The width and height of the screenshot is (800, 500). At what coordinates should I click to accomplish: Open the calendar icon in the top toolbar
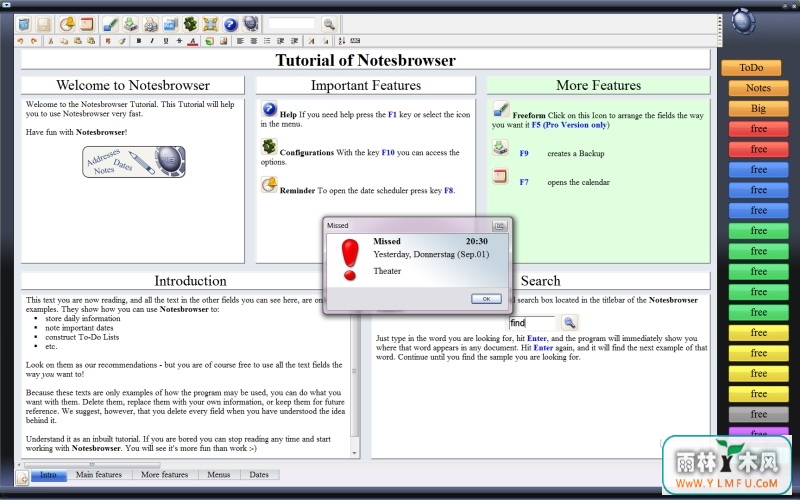[x=87, y=24]
